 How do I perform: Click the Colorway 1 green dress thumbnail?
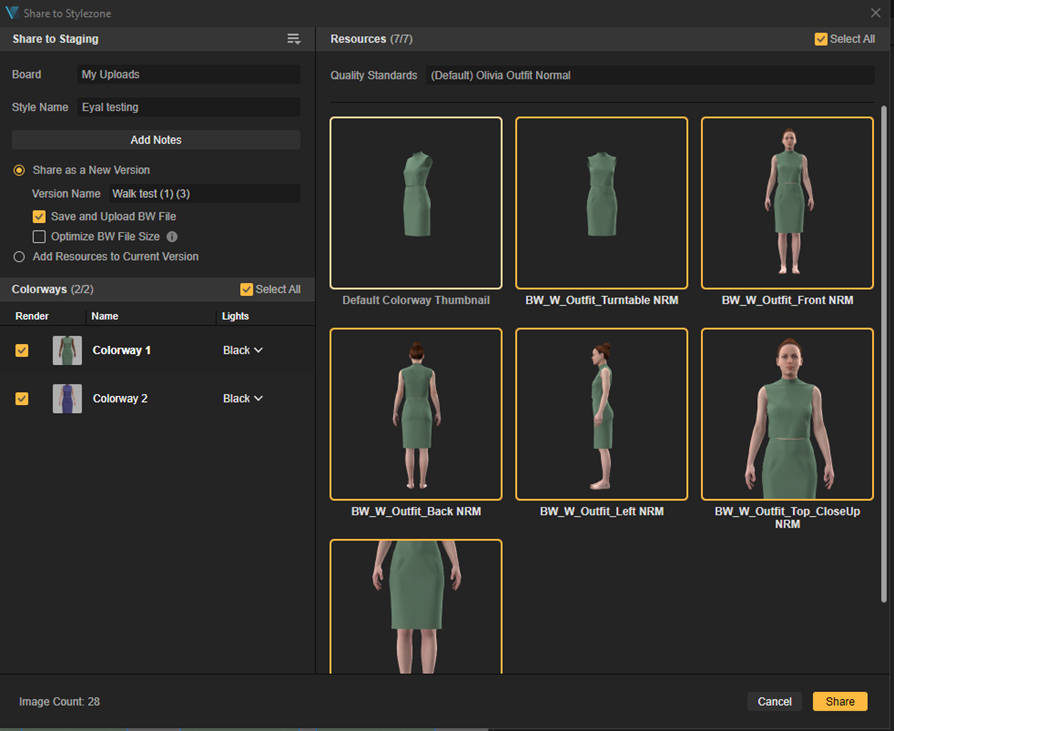point(67,350)
